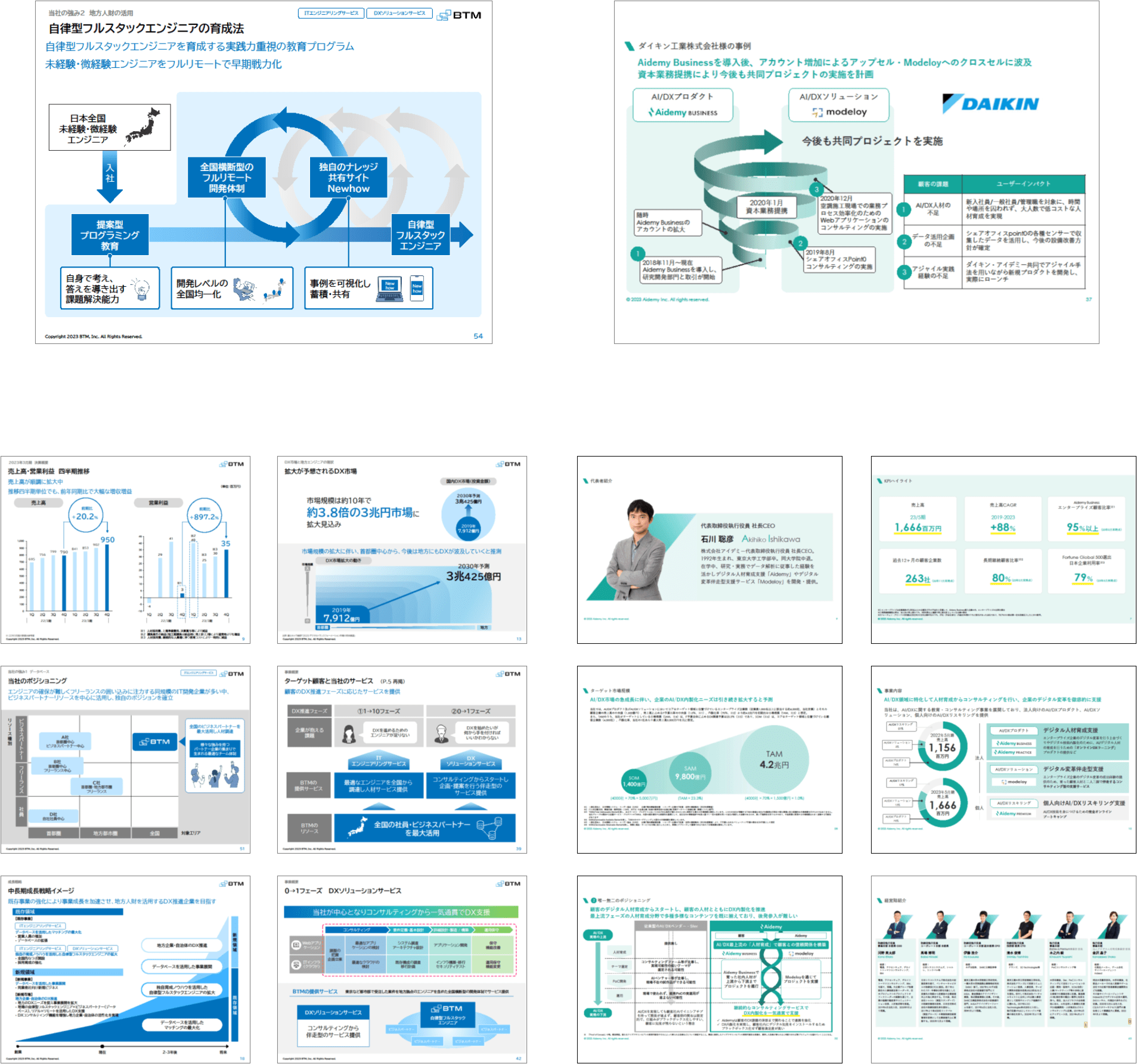The height and width of the screenshot is (1064, 1137).
Task: Open the 経営陣紹介 management team slide thumbnail
Action: point(1003,969)
